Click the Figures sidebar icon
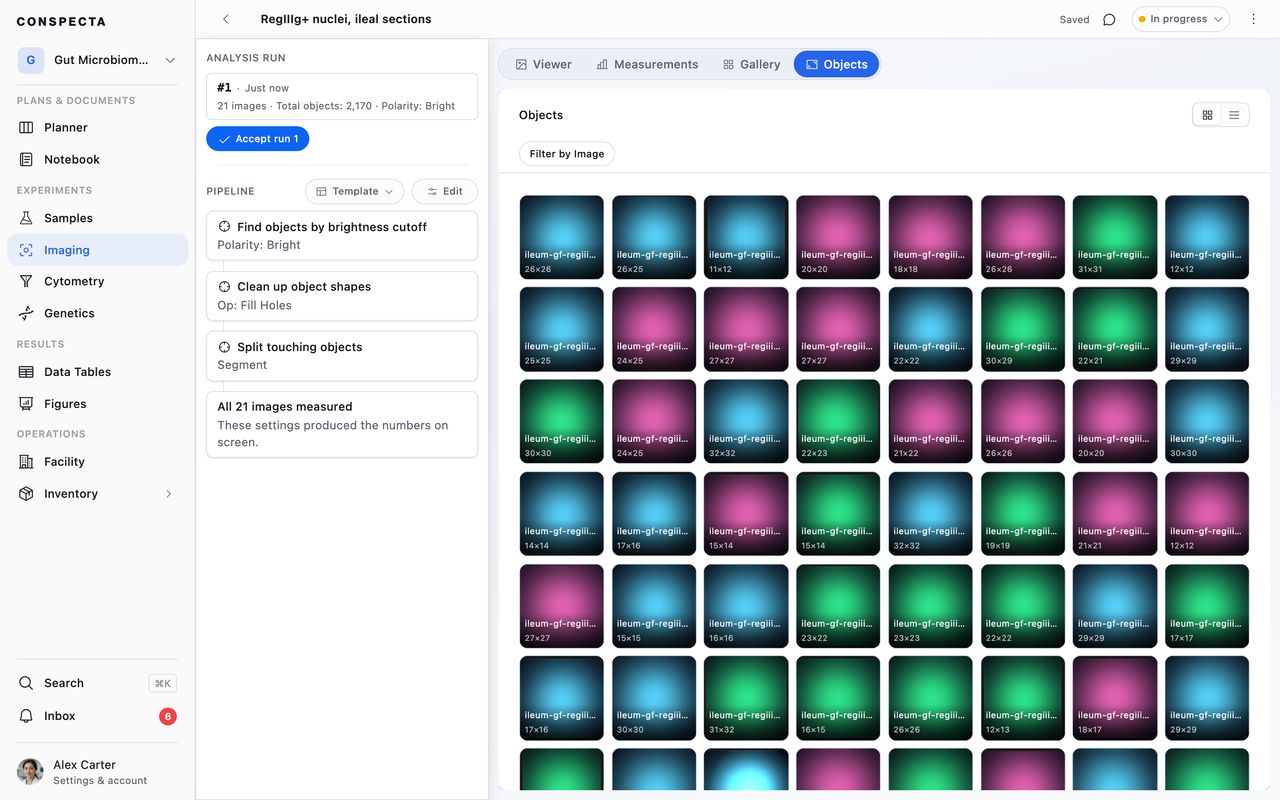This screenshot has width=1280, height=800. click(x=26, y=404)
